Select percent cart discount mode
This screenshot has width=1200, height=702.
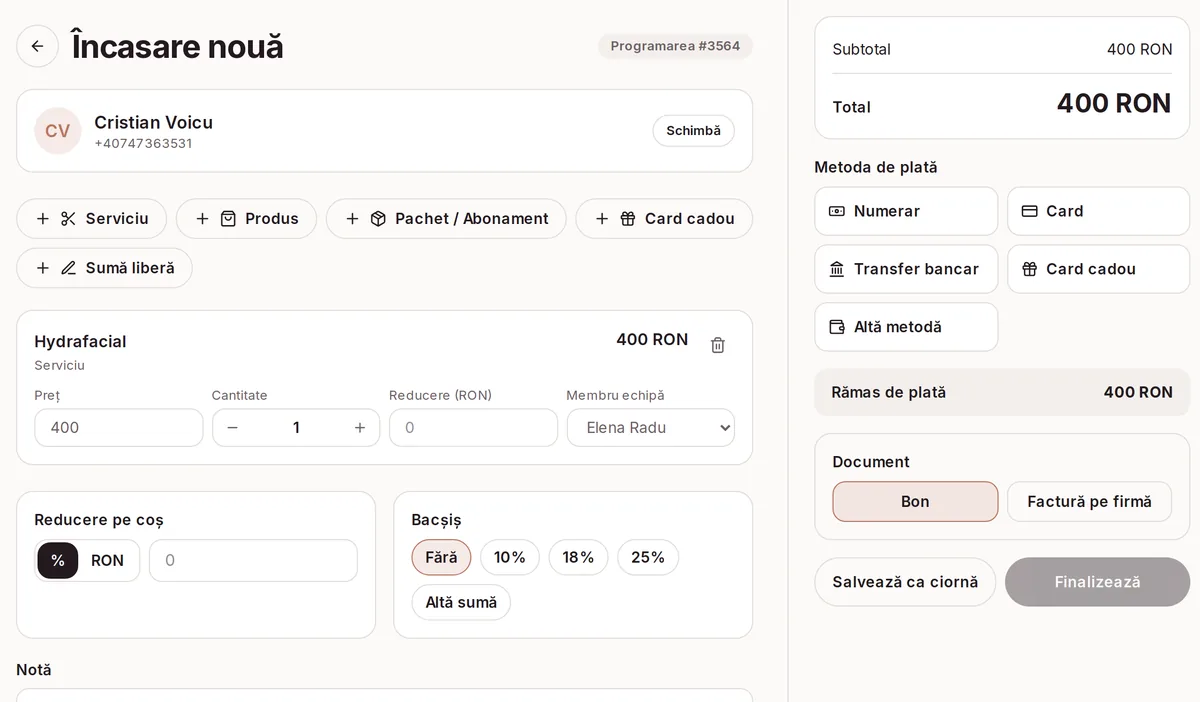pos(58,561)
